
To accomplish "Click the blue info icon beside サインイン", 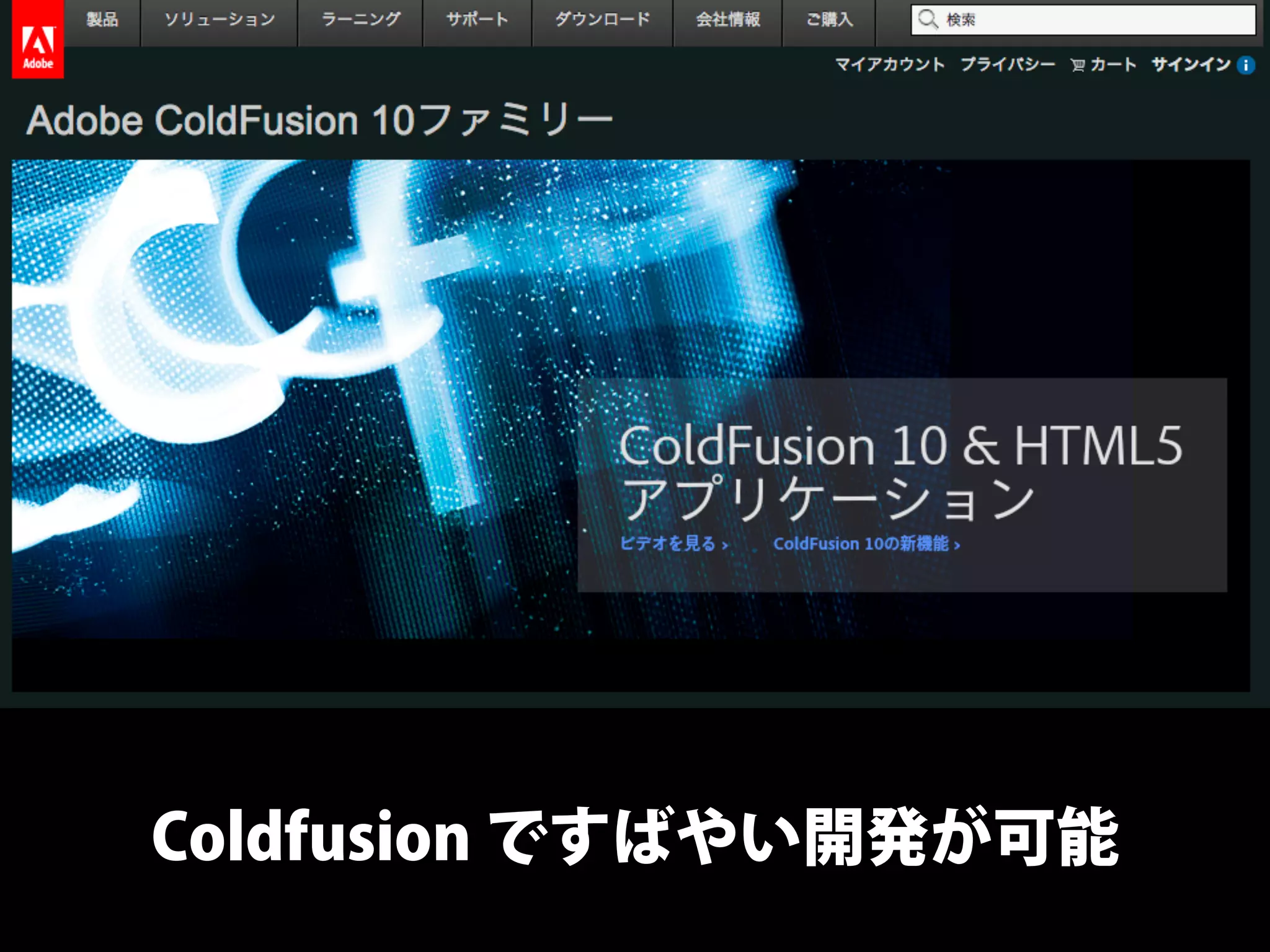I will [1246, 65].
